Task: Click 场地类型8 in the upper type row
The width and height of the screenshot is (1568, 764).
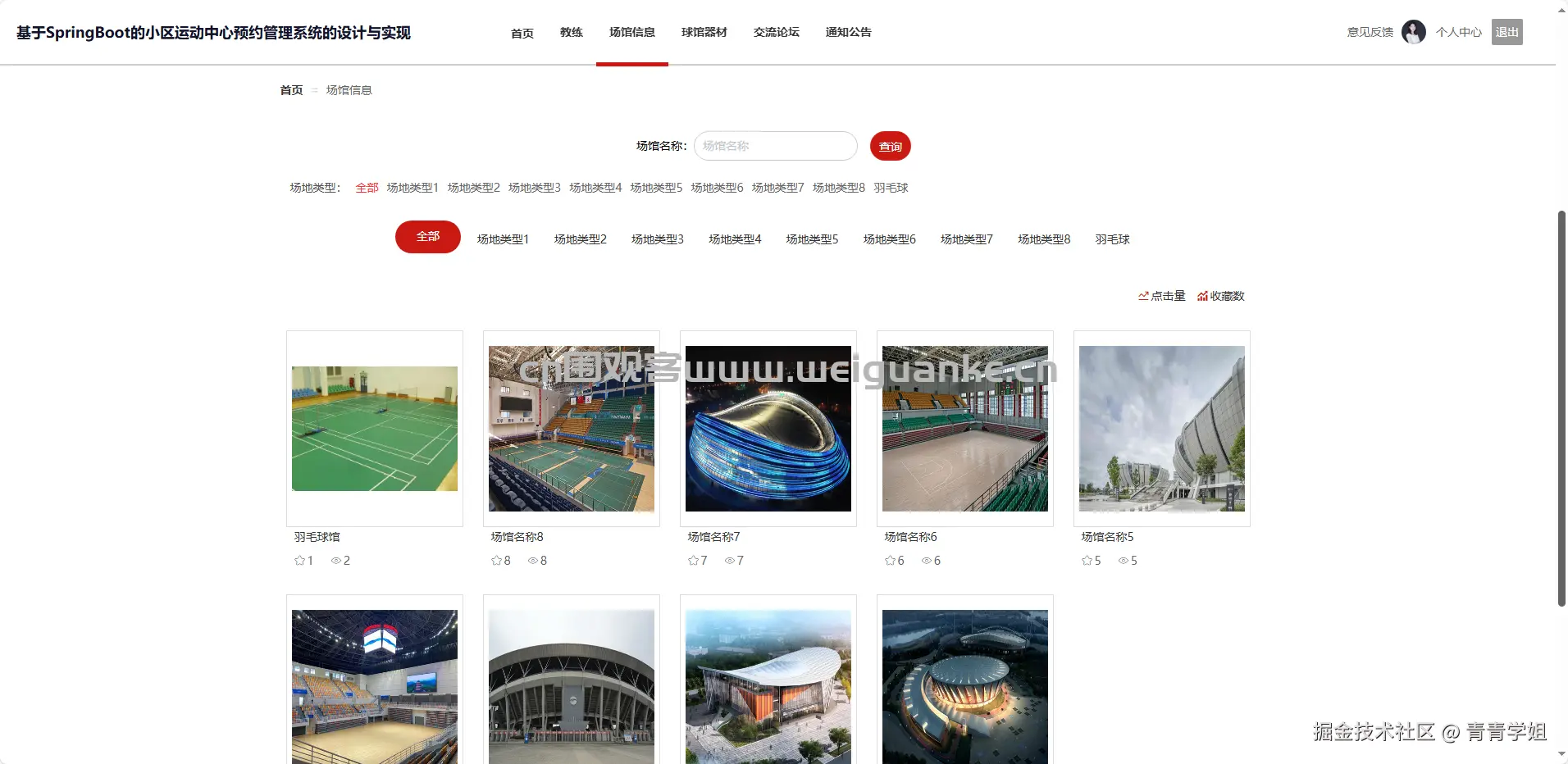Action: pyautogui.click(x=839, y=188)
